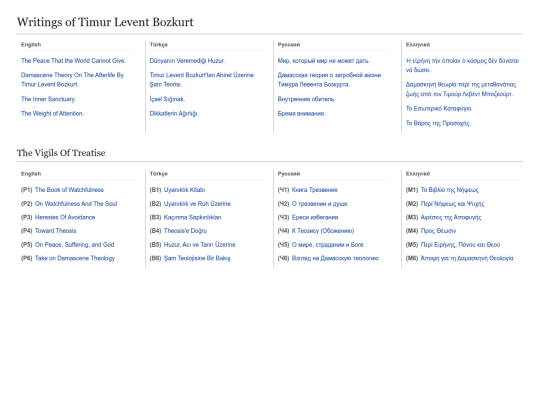Open Ч1 'Книга Трезвения'
540x405 pixels.
pyautogui.click(x=314, y=190)
